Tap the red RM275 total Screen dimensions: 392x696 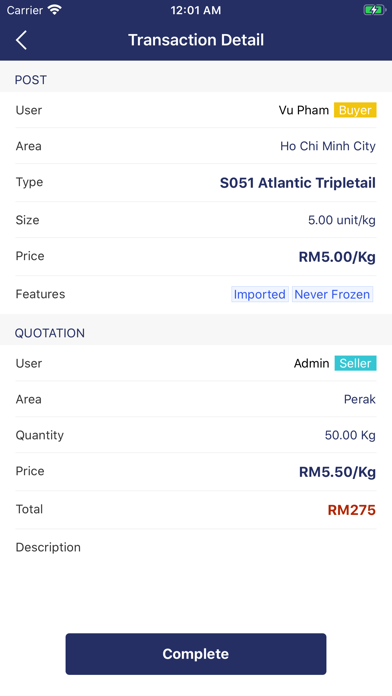click(x=352, y=510)
